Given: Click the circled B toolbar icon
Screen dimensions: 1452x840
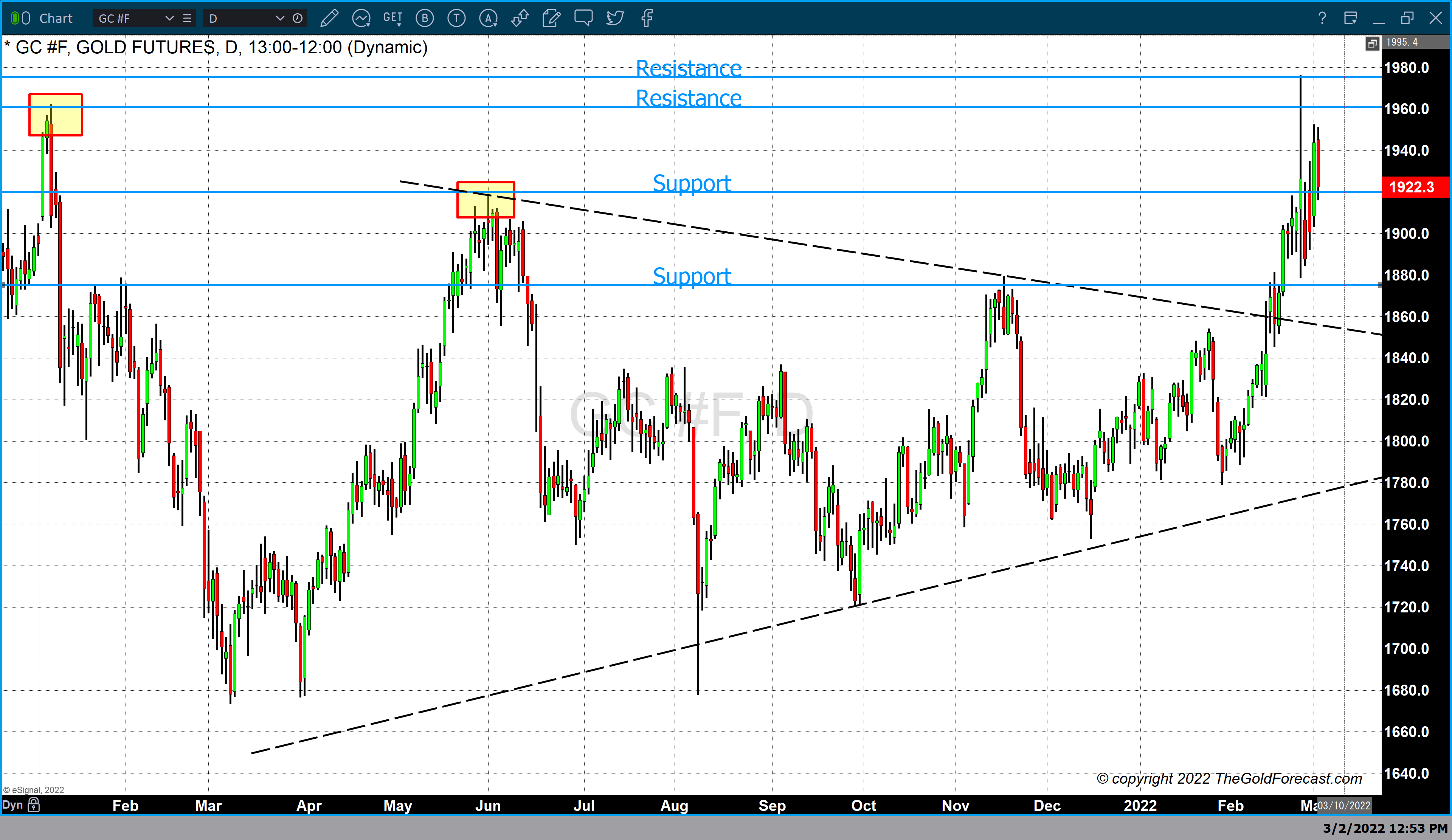Looking at the screenshot, I should click(x=425, y=19).
